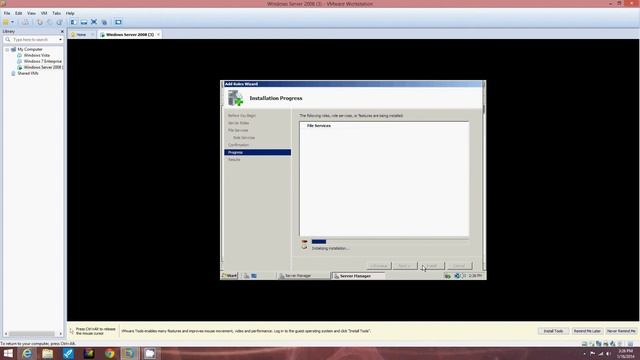The image size is (640, 360).
Task: Click the Action Center flag tray icon
Action: (592, 353)
